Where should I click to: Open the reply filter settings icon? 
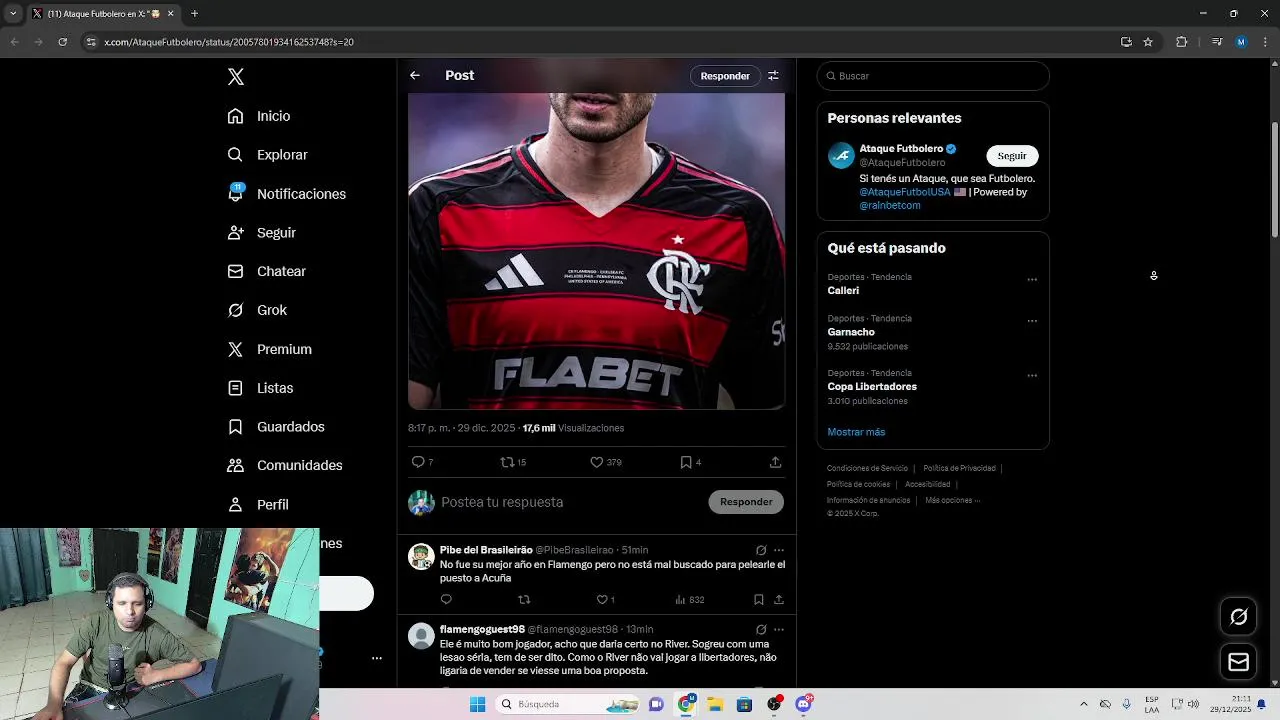[x=773, y=76]
